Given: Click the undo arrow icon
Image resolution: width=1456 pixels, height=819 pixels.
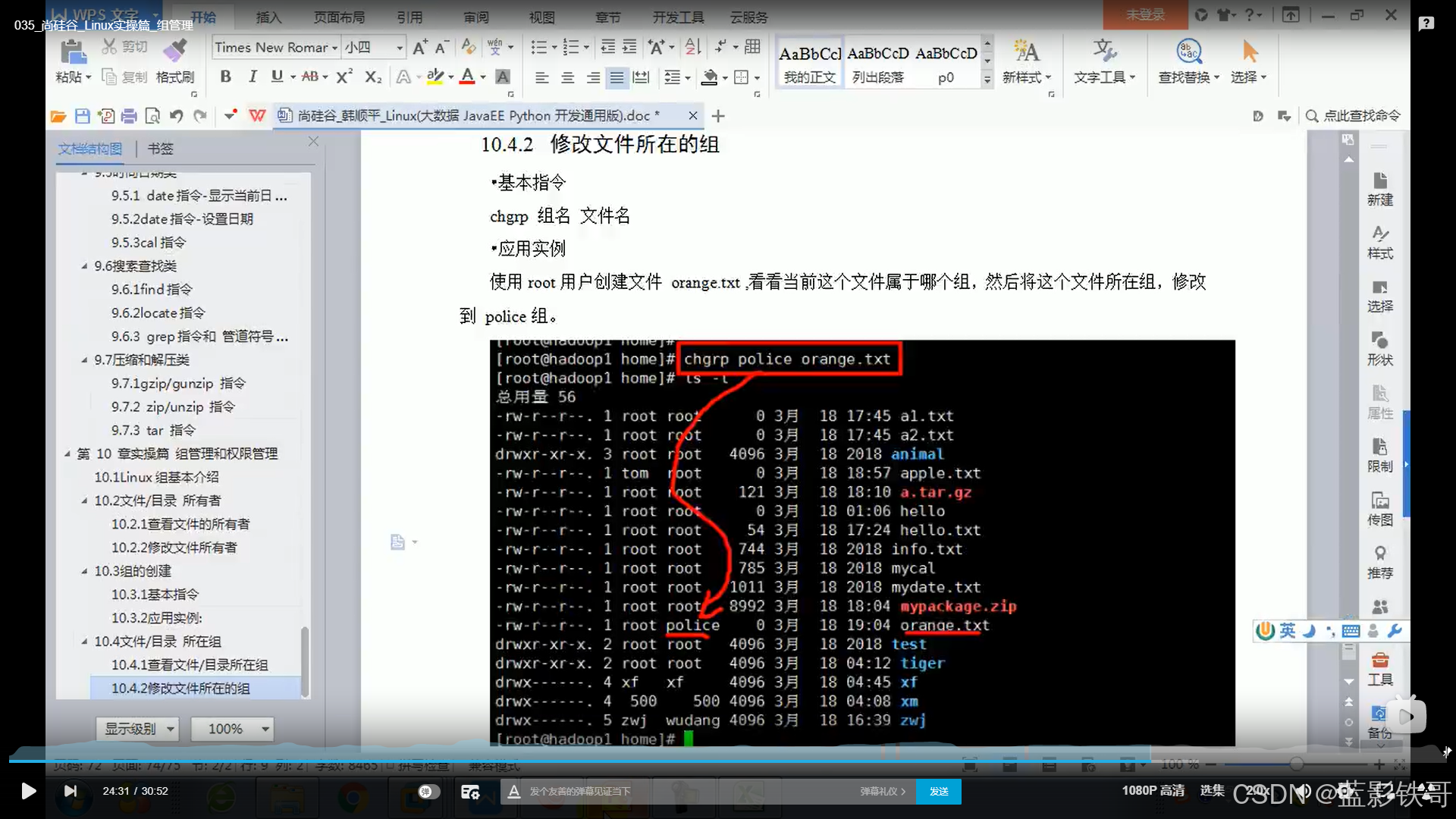Looking at the screenshot, I should [176, 116].
